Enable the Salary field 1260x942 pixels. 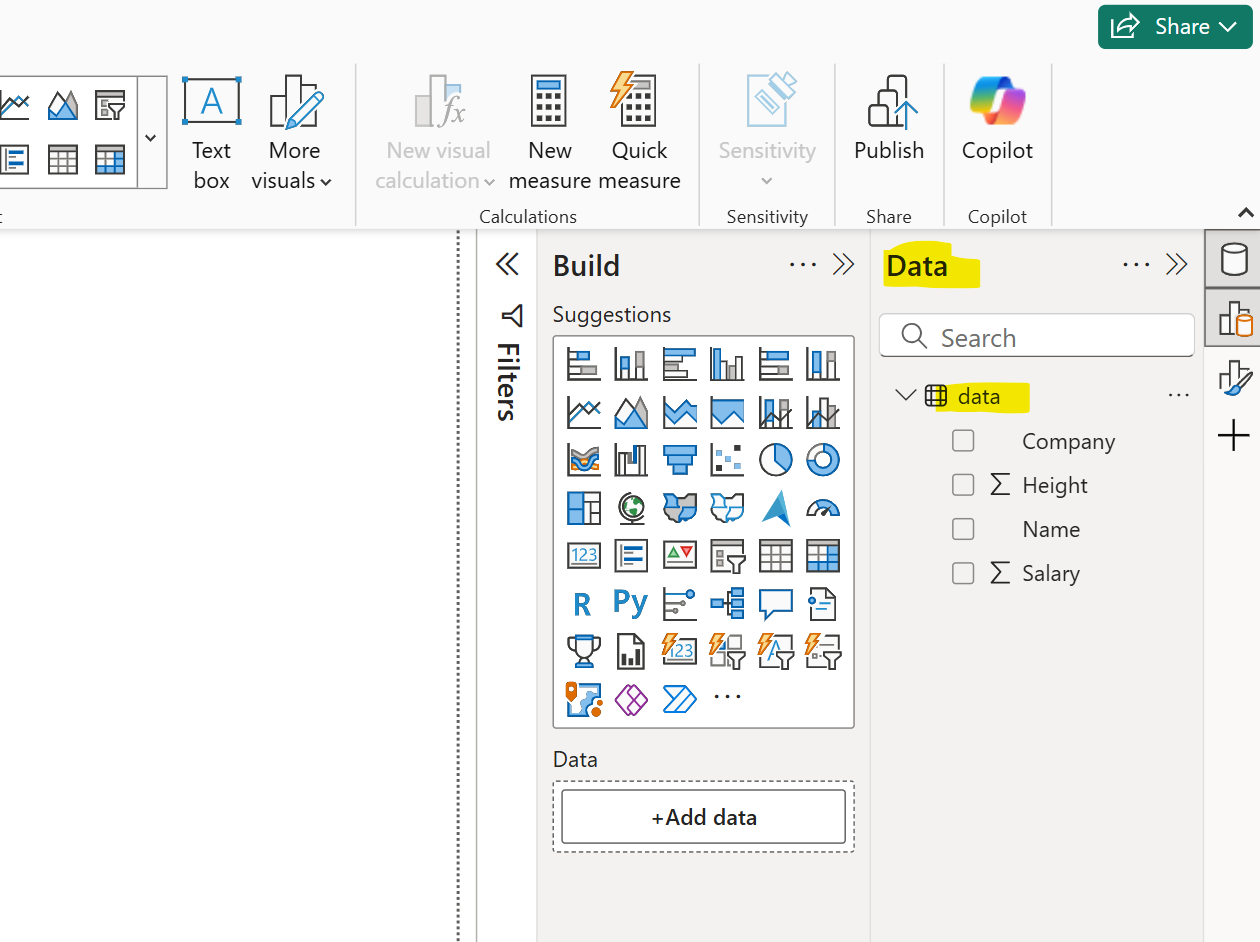(963, 573)
